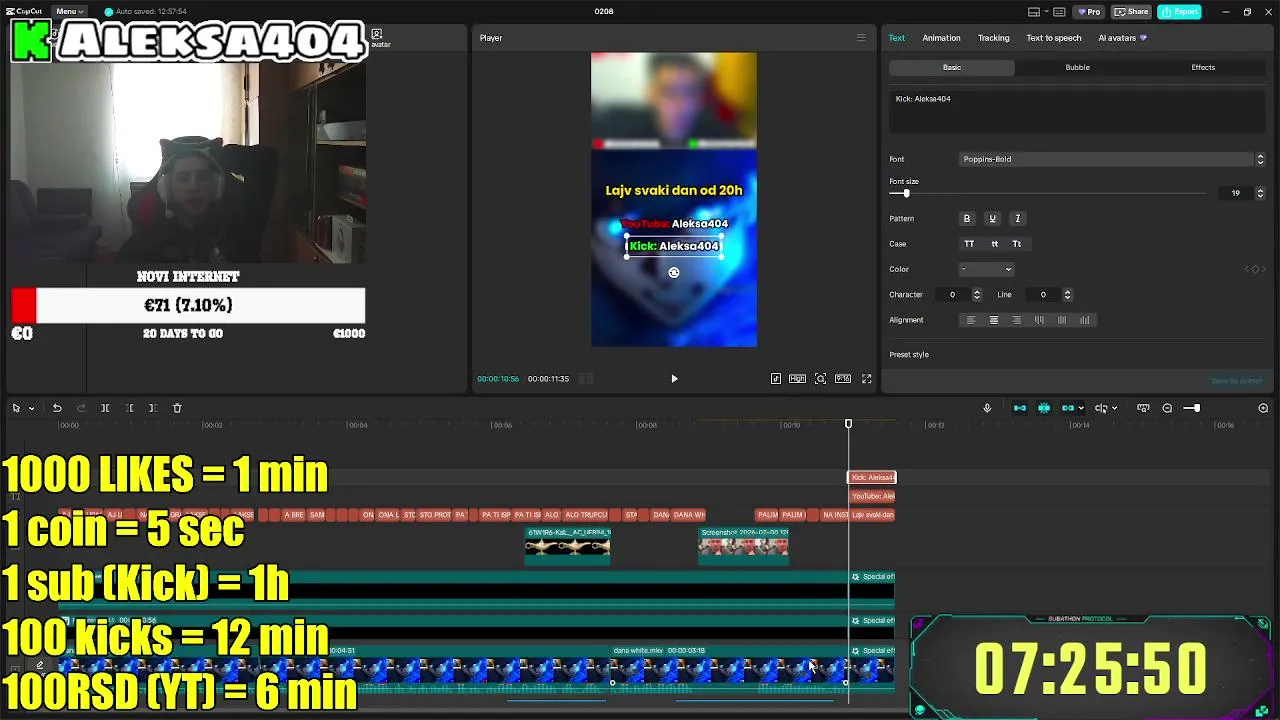Click the Line spacing stepper
This screenshot has width=1280, height=720.
(x=1067, y=295)
